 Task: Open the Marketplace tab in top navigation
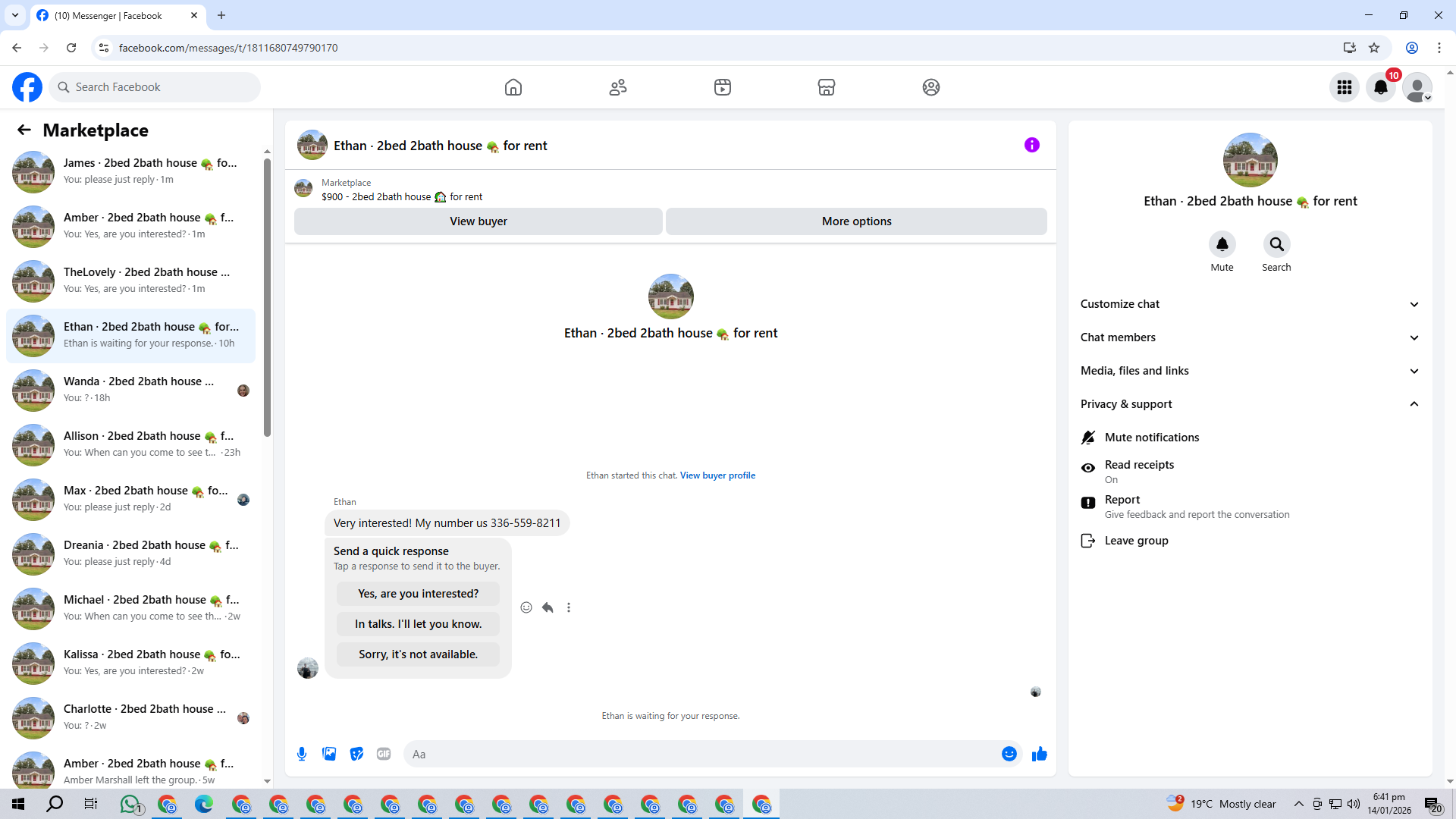(x=827, y=87)
